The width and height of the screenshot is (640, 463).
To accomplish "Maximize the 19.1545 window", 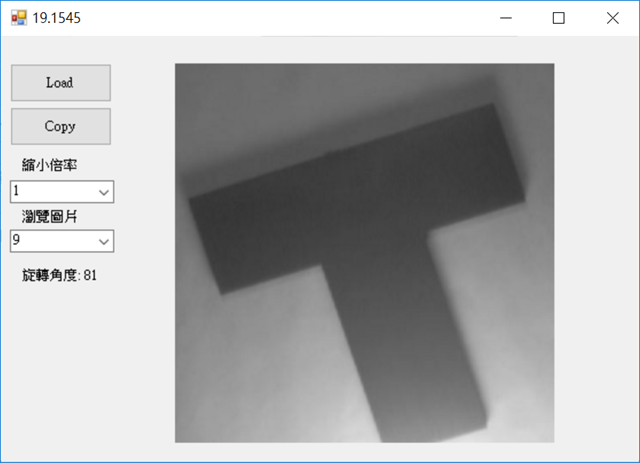I will (x=558, y=18).
